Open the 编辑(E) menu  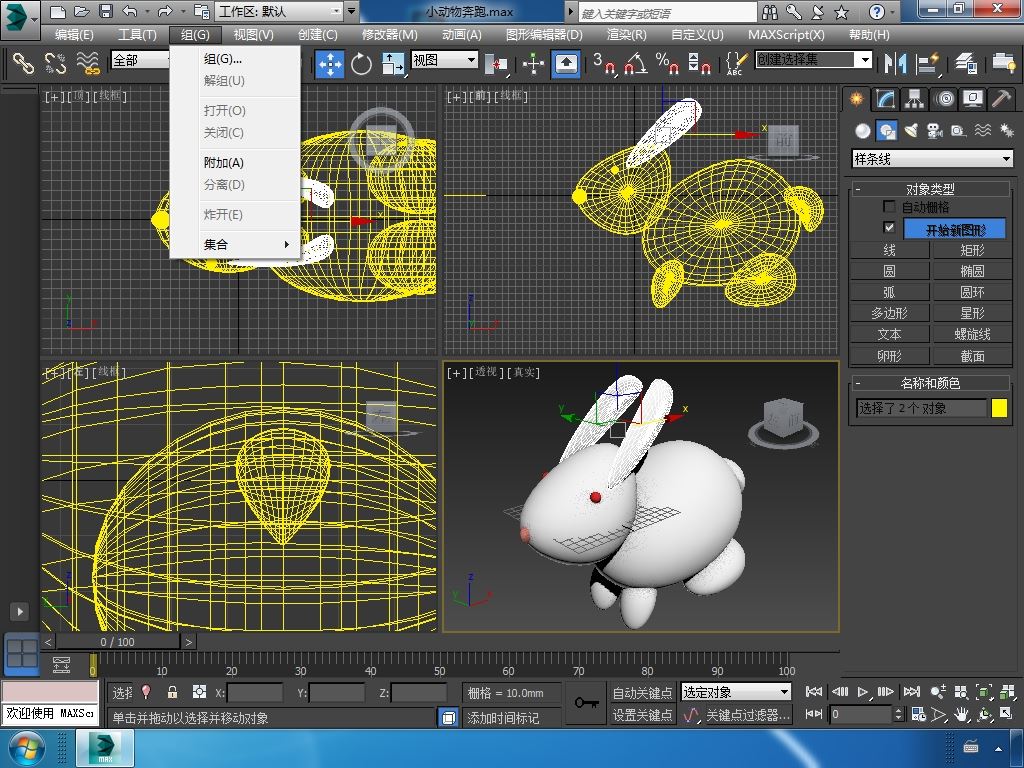point(74,35)
